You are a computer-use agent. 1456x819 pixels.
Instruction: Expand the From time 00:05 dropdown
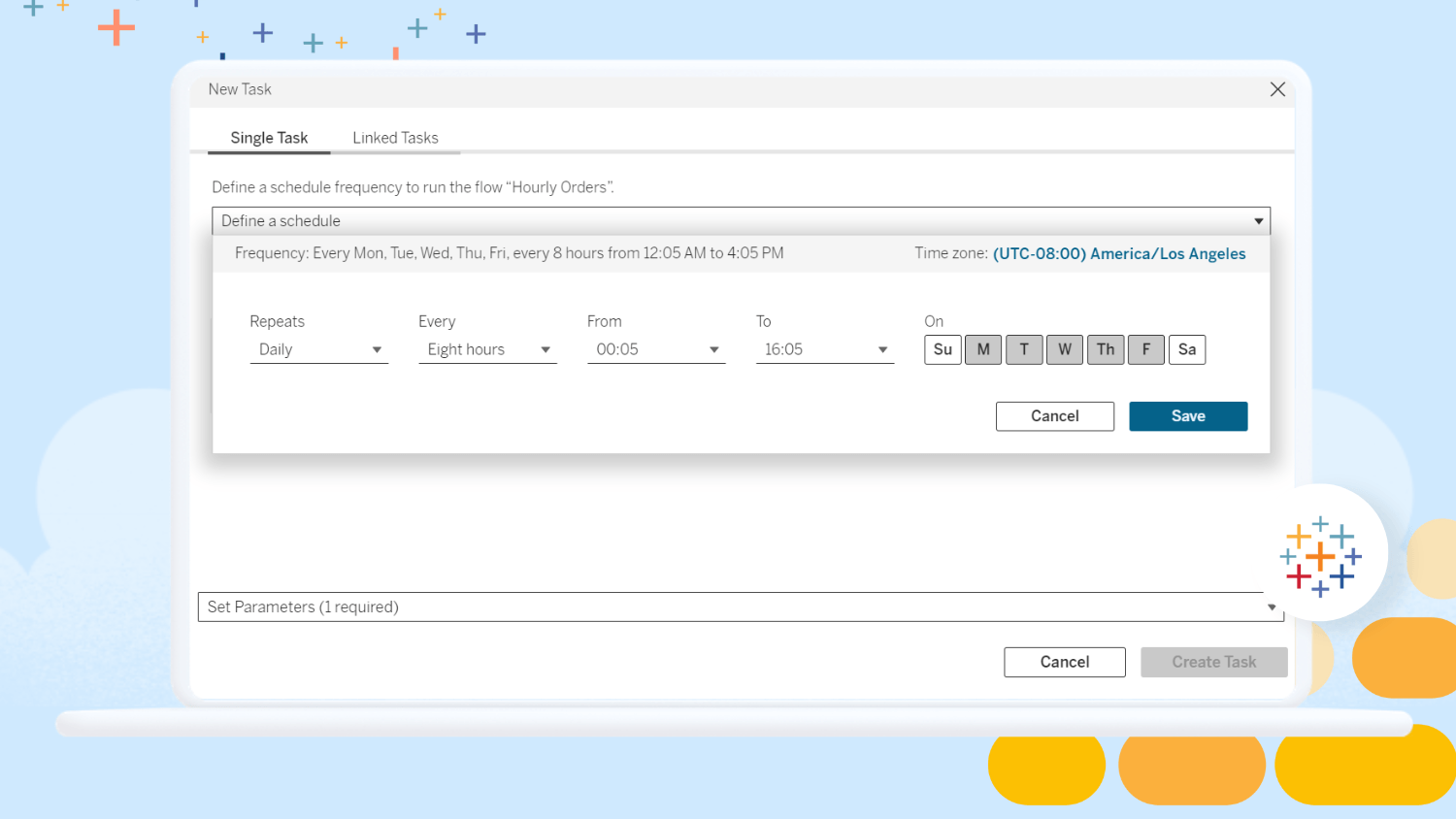pos(656,349)
